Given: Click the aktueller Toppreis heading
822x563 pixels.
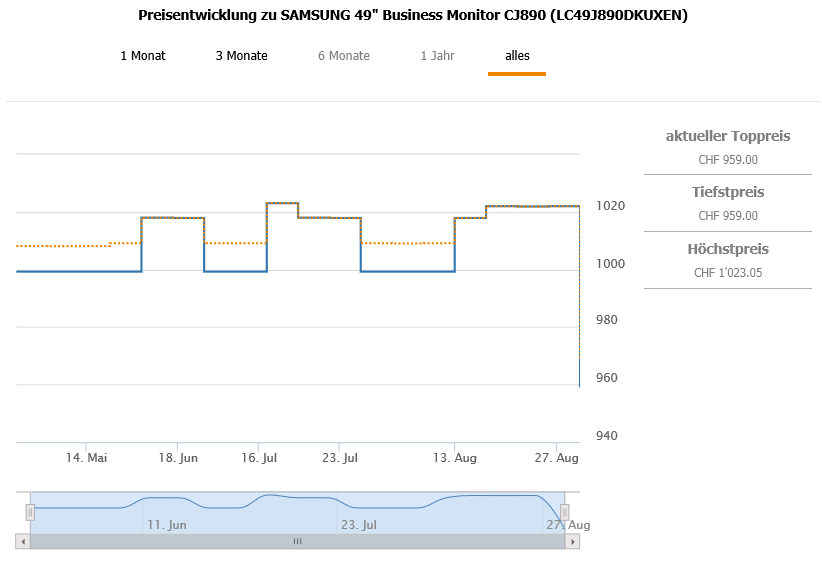Looking at the screenshot, I should point(728,136).
